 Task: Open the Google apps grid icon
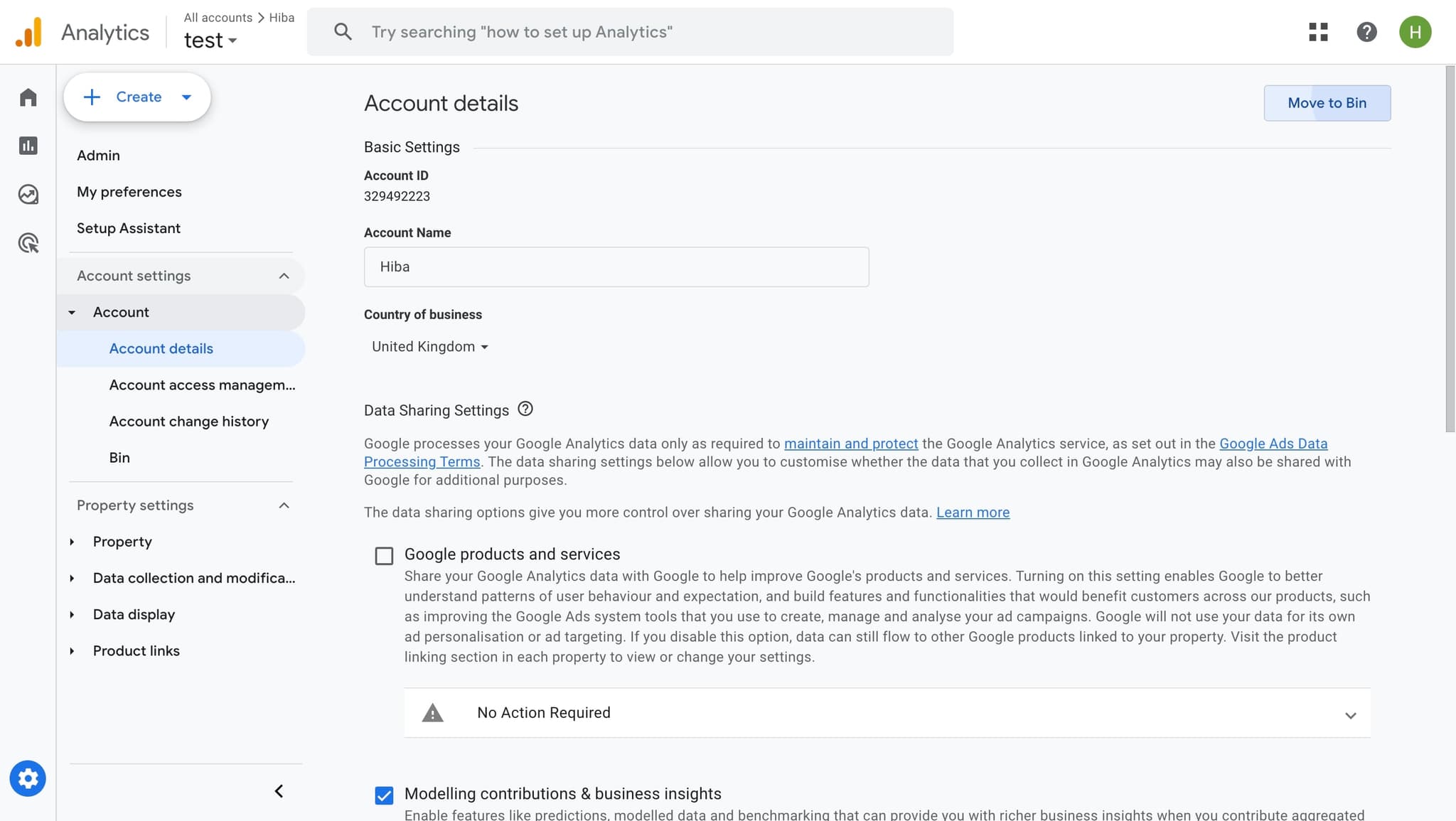coord(1319,31)
